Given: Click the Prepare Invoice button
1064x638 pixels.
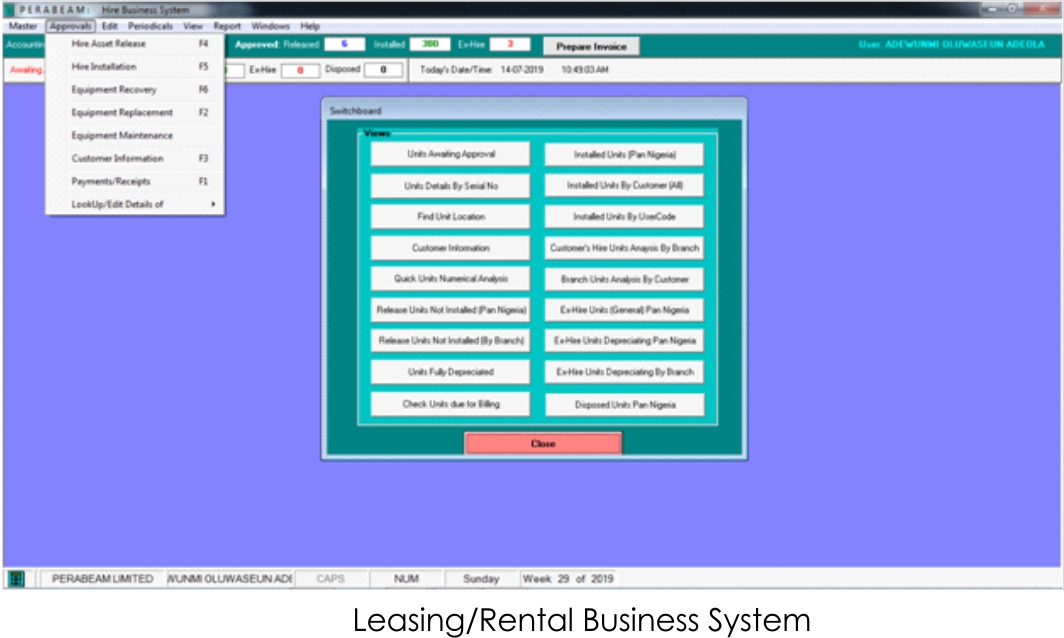Looking at the screenshot, I should point(591,47).
